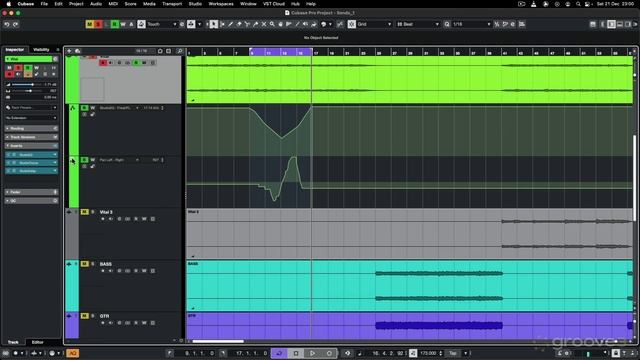640x360 pixels.
Task: Select the Comp hand tool
Action: 280,24
